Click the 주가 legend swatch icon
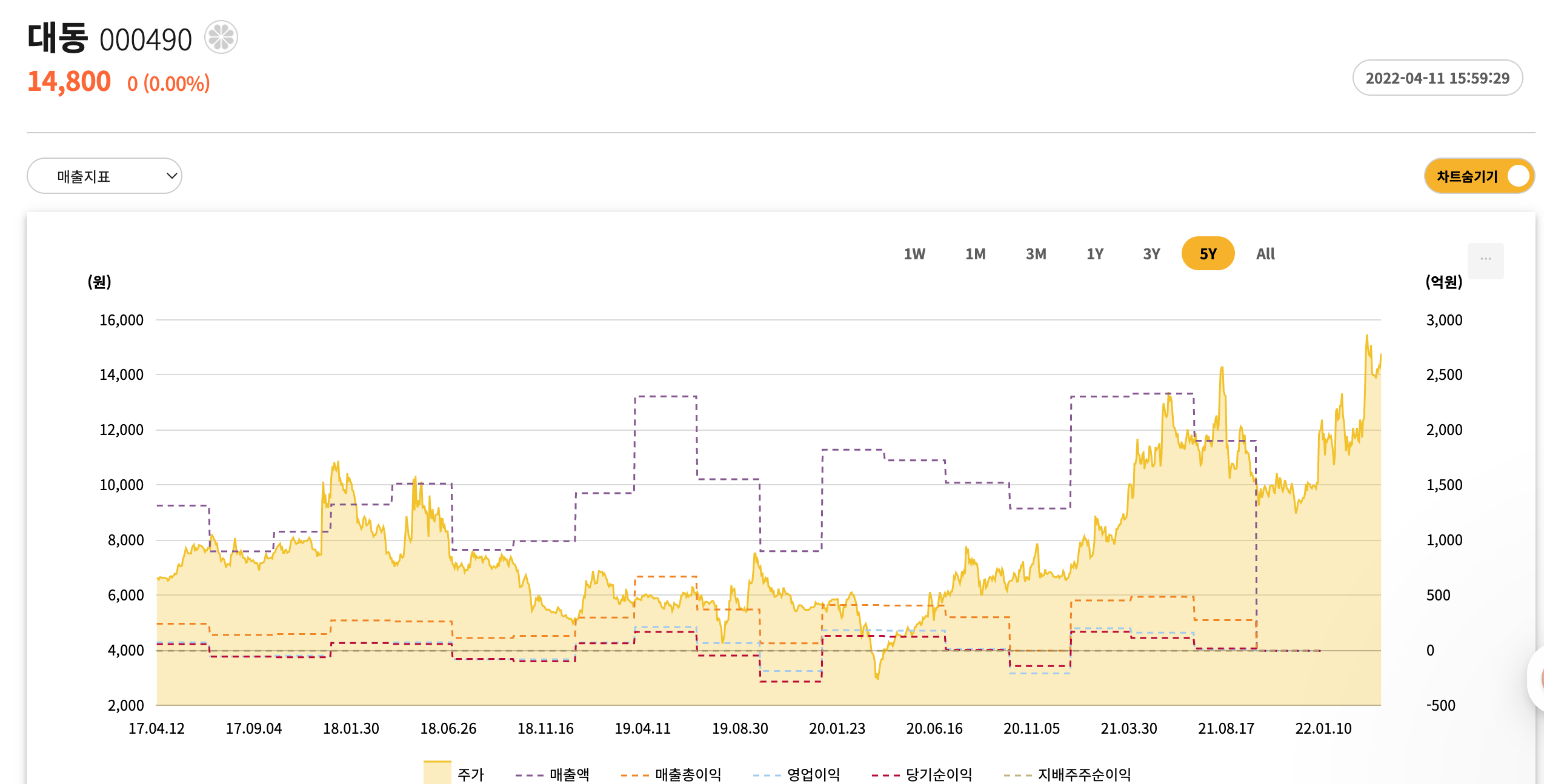The image size is (1544, 784). coord(437,773)
